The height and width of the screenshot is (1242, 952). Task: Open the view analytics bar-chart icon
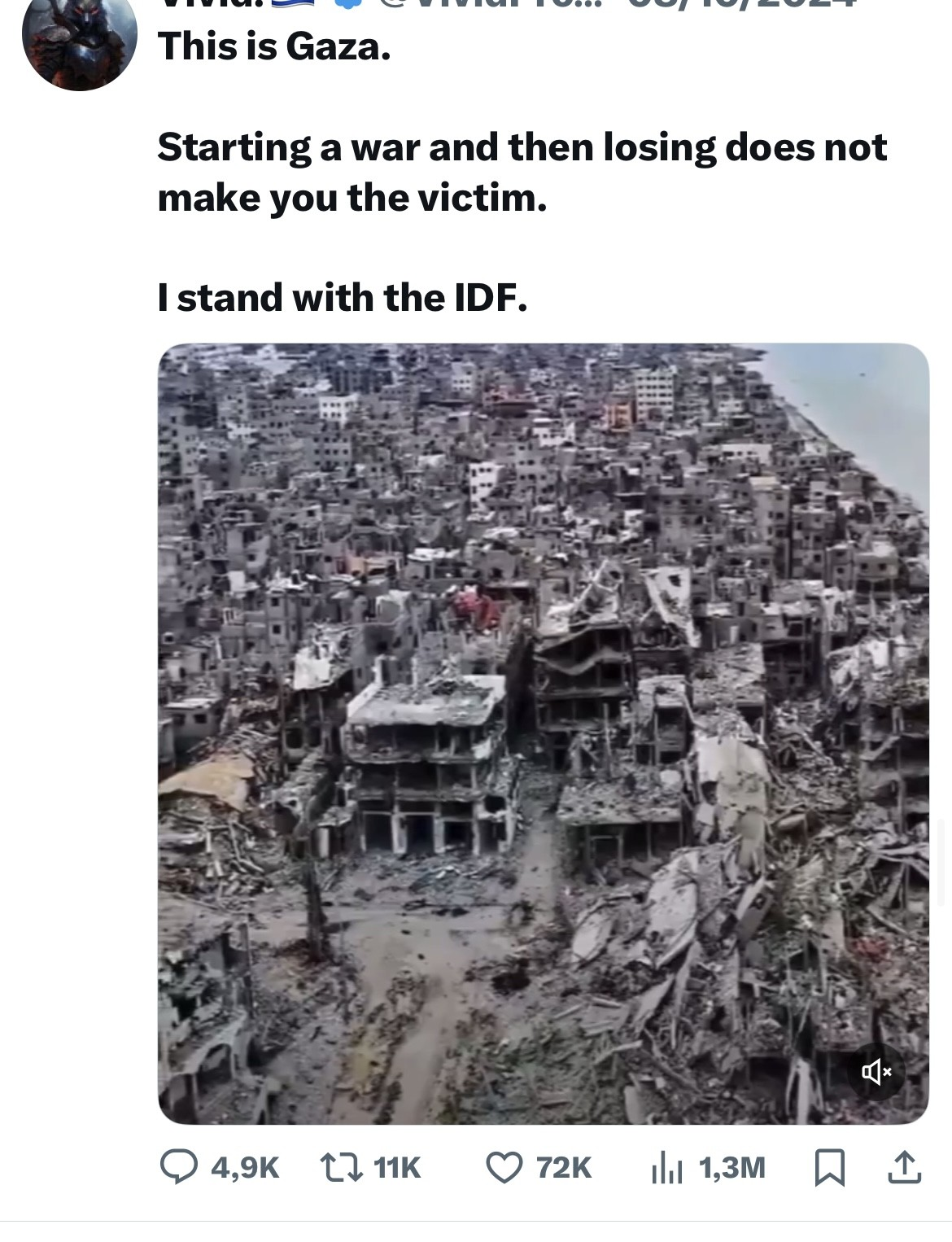pos(667,1169)
